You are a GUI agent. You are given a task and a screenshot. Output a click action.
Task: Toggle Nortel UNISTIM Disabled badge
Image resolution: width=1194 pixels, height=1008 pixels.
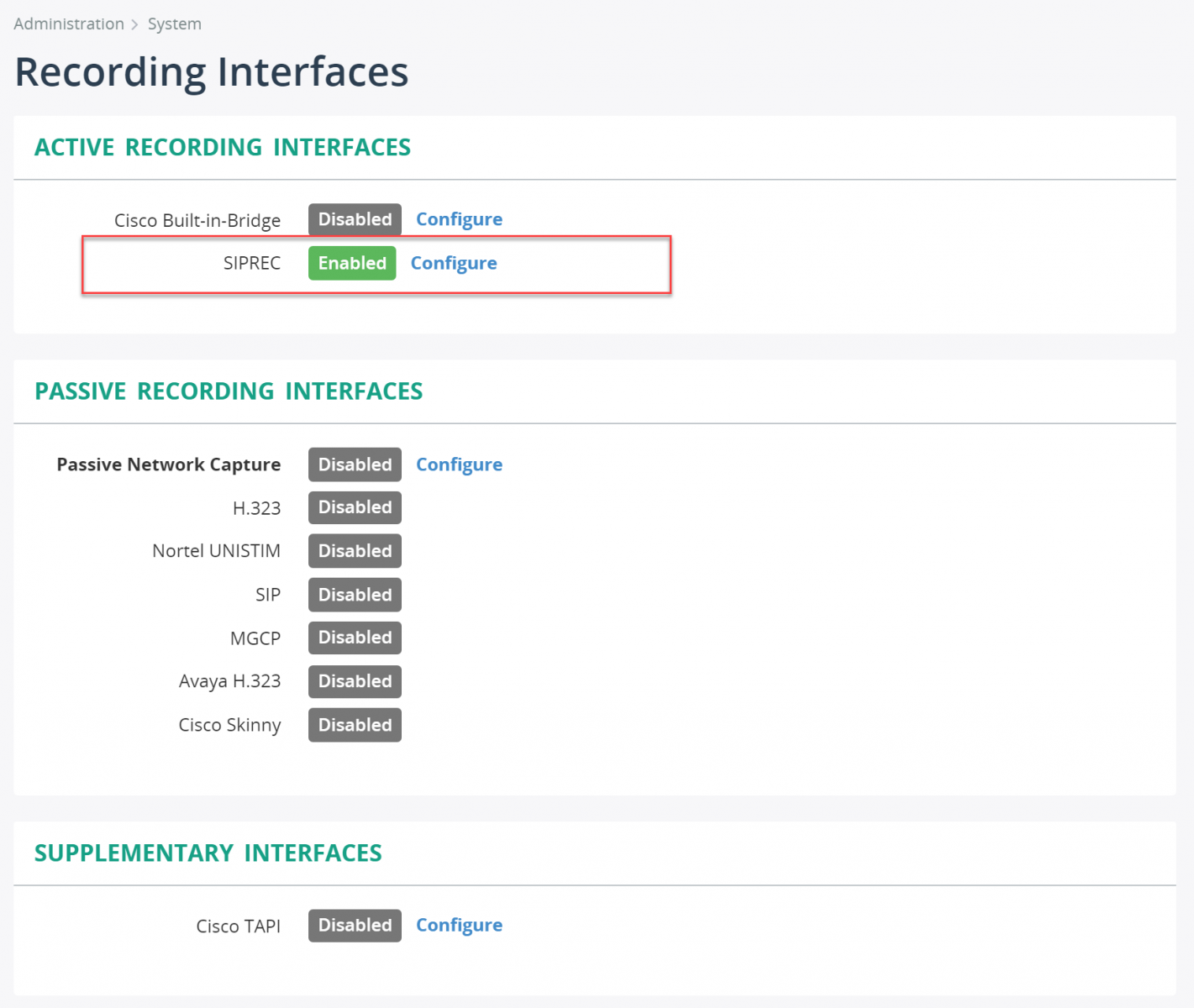[355, 551]
